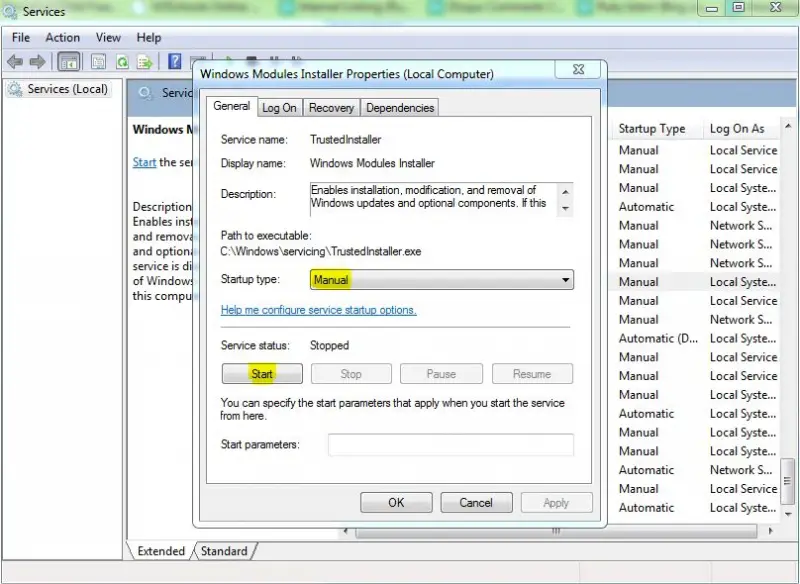The width and height of the screenshot is (800, 584).
Task: Toggle Show/Hide Console Tree toolbar icon
Action: click(x=69, y=62)
